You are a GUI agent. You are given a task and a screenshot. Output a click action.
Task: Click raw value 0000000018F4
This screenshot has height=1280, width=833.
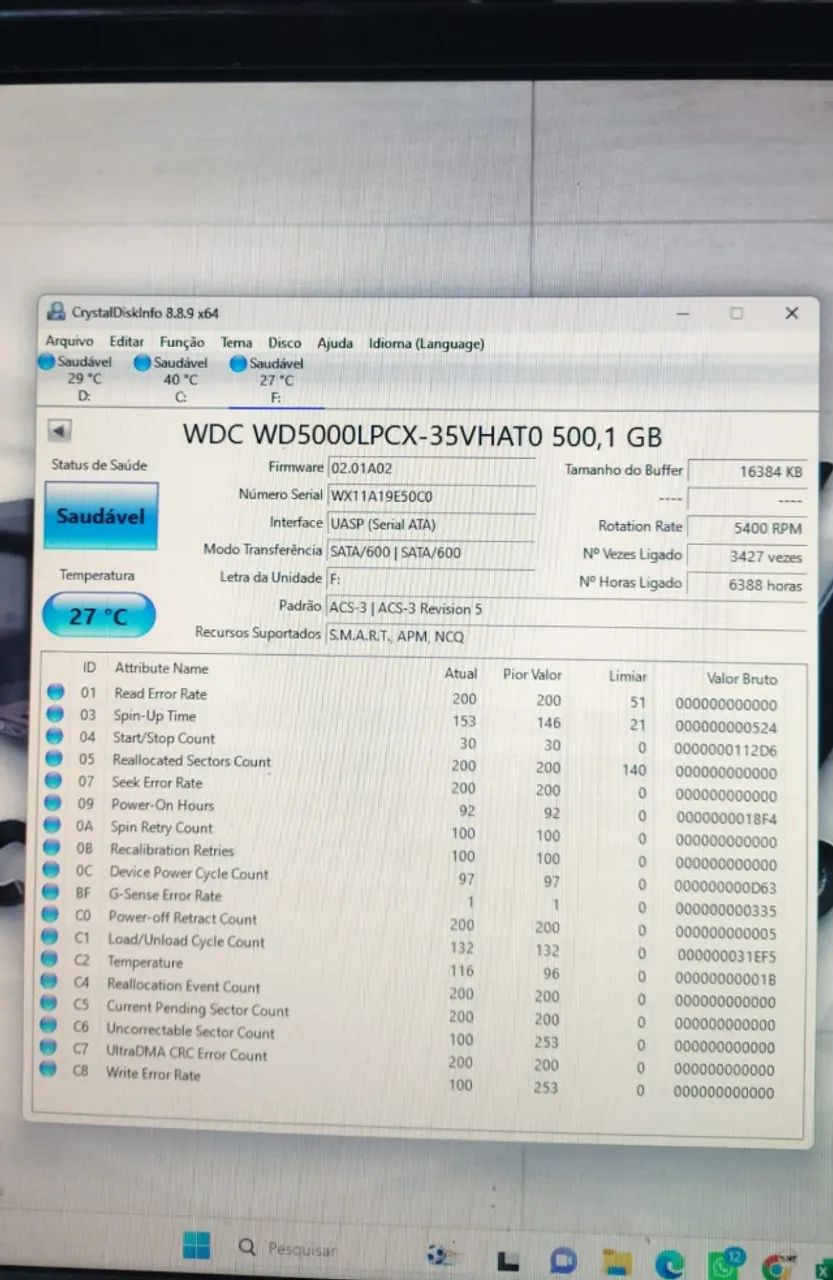(x=726, y=819)
